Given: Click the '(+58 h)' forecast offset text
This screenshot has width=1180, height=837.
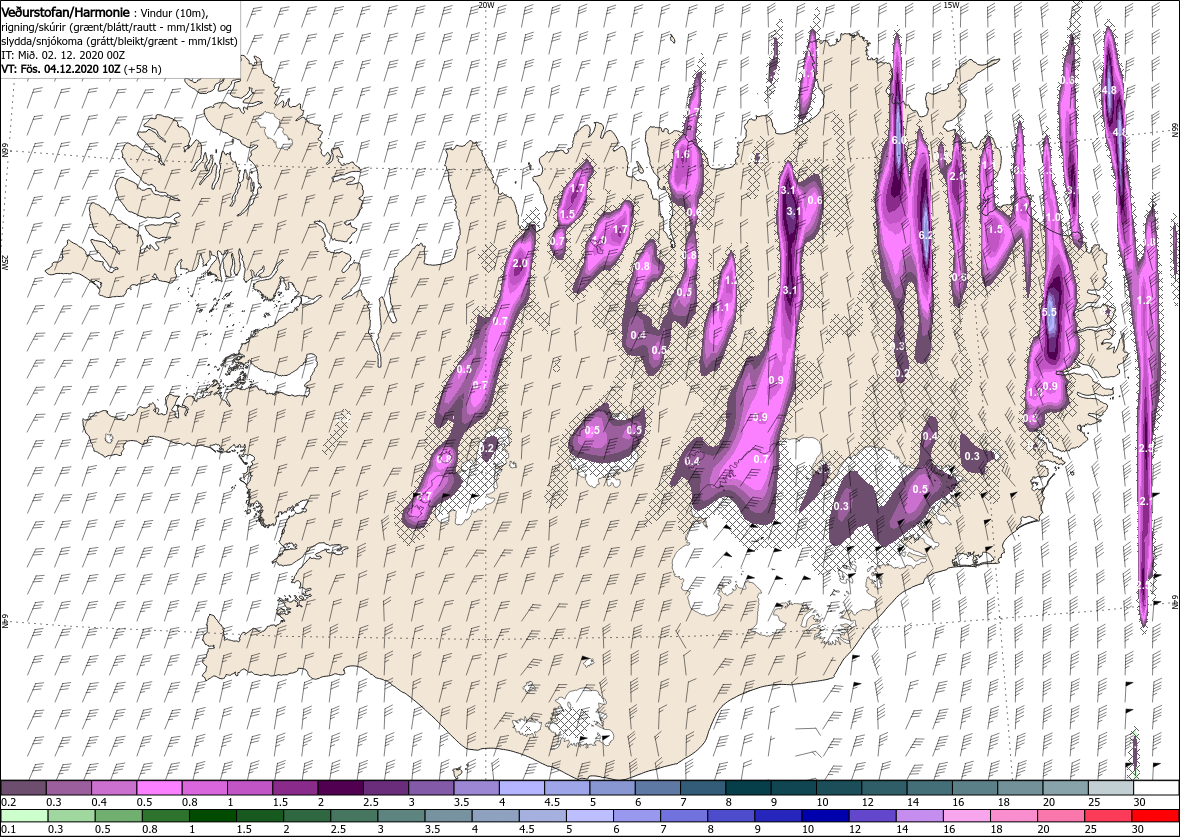Looking at the screenshot, I should pyautogui.click(x=144, y=69).
